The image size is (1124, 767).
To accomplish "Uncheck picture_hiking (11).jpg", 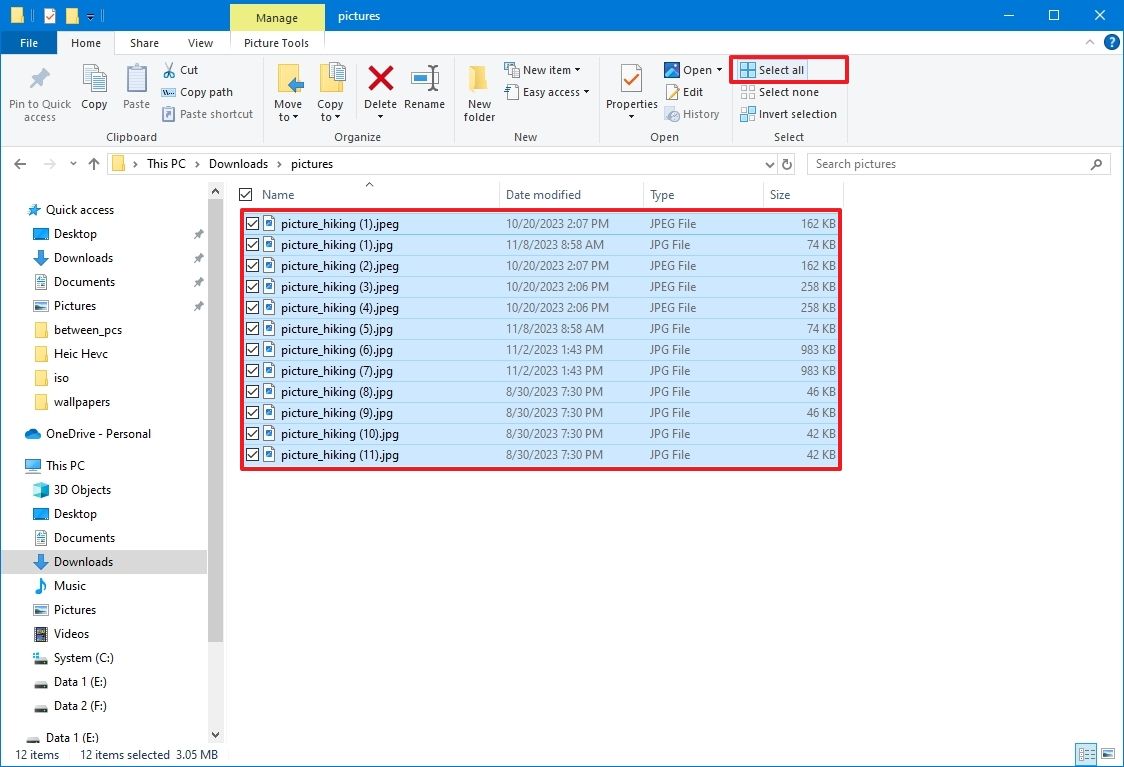I will (252, 454).
